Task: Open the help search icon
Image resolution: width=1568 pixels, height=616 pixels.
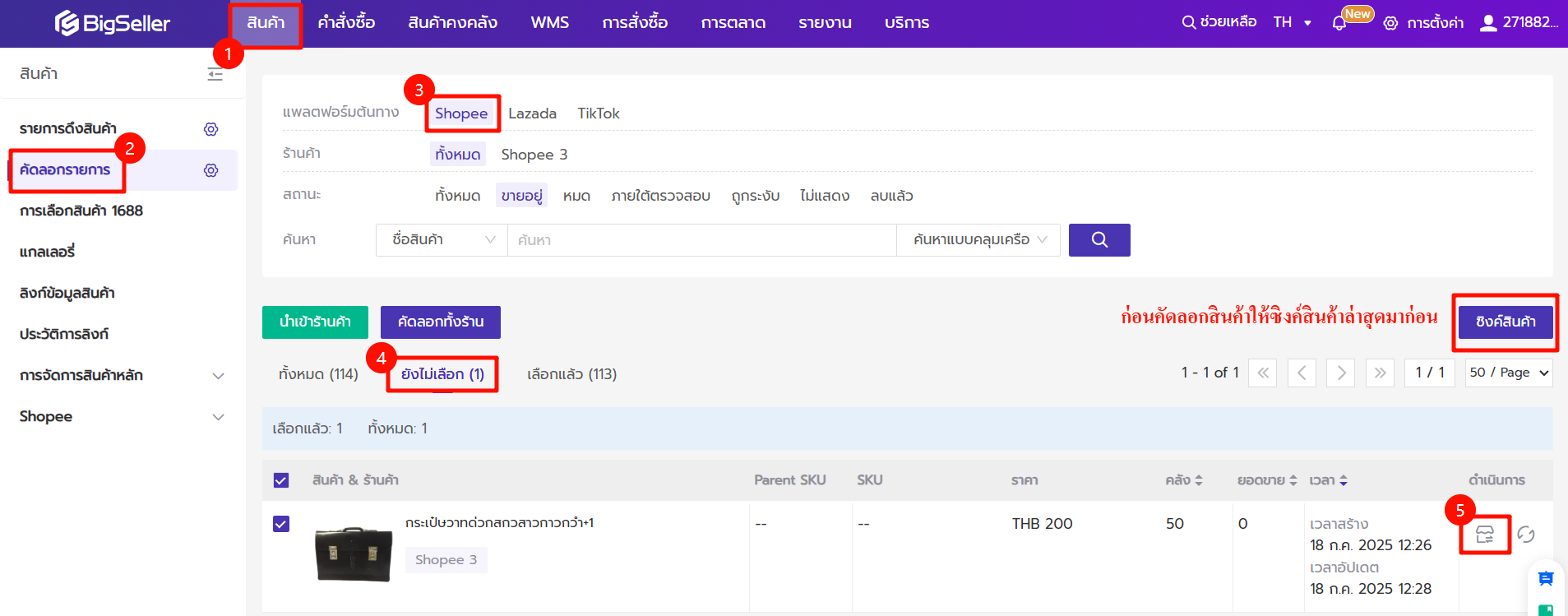Action: pyautogui.click(x=1188, y=22)
